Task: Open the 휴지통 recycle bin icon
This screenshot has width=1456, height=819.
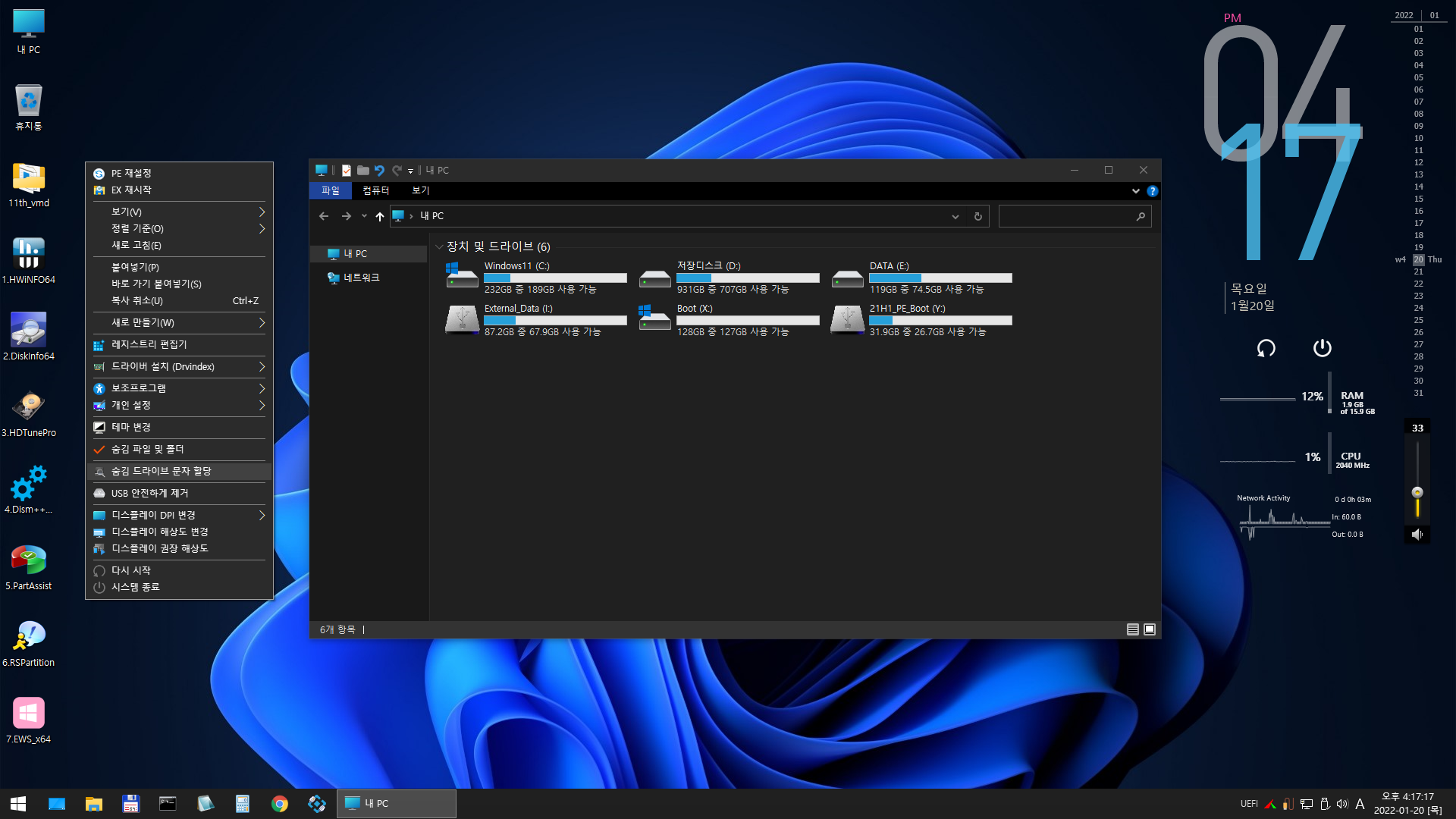Action: [x=29, y=108]
